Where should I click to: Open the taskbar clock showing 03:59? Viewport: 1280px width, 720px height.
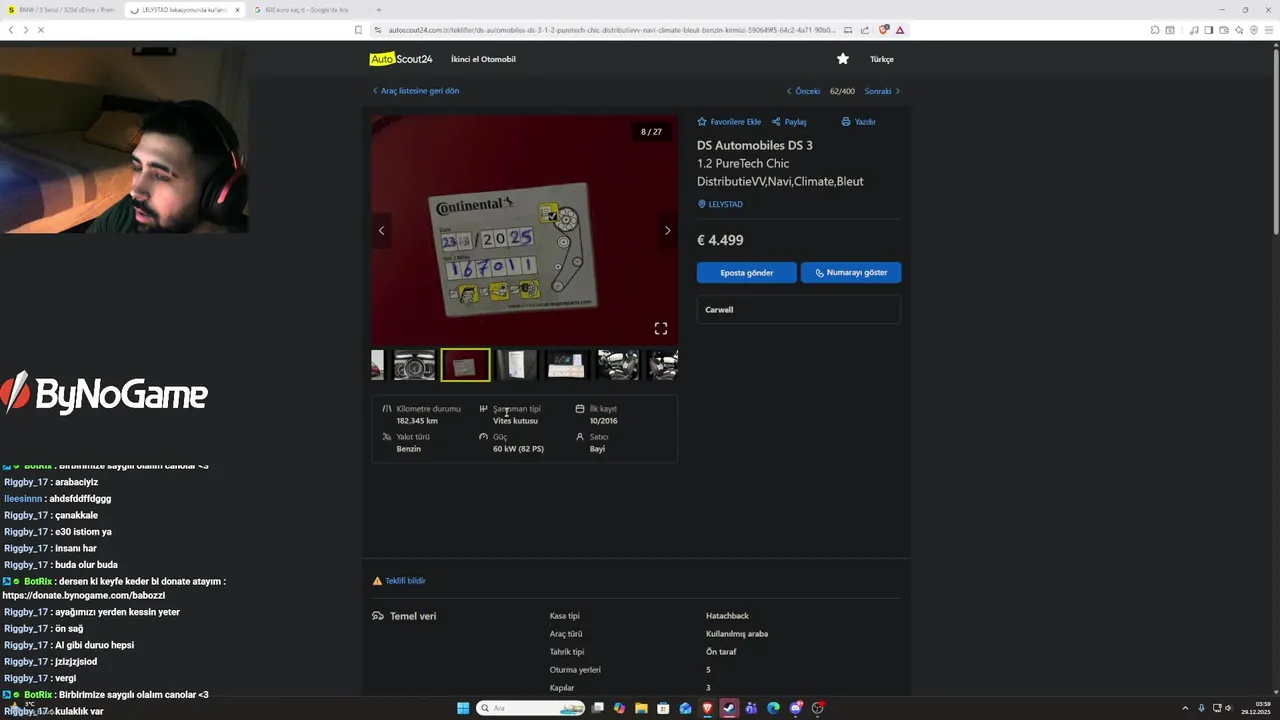point(1256,708)
